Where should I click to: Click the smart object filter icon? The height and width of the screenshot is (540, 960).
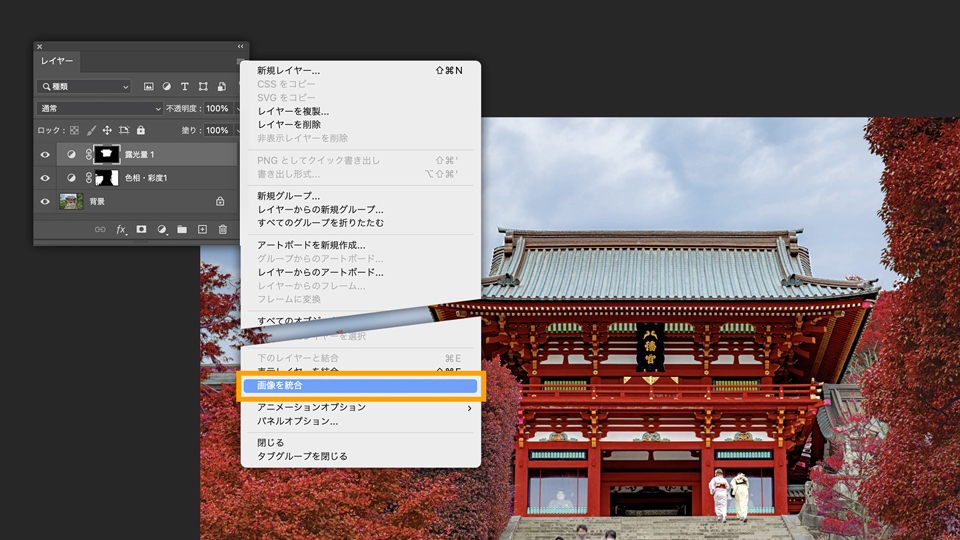pos(222,86)
